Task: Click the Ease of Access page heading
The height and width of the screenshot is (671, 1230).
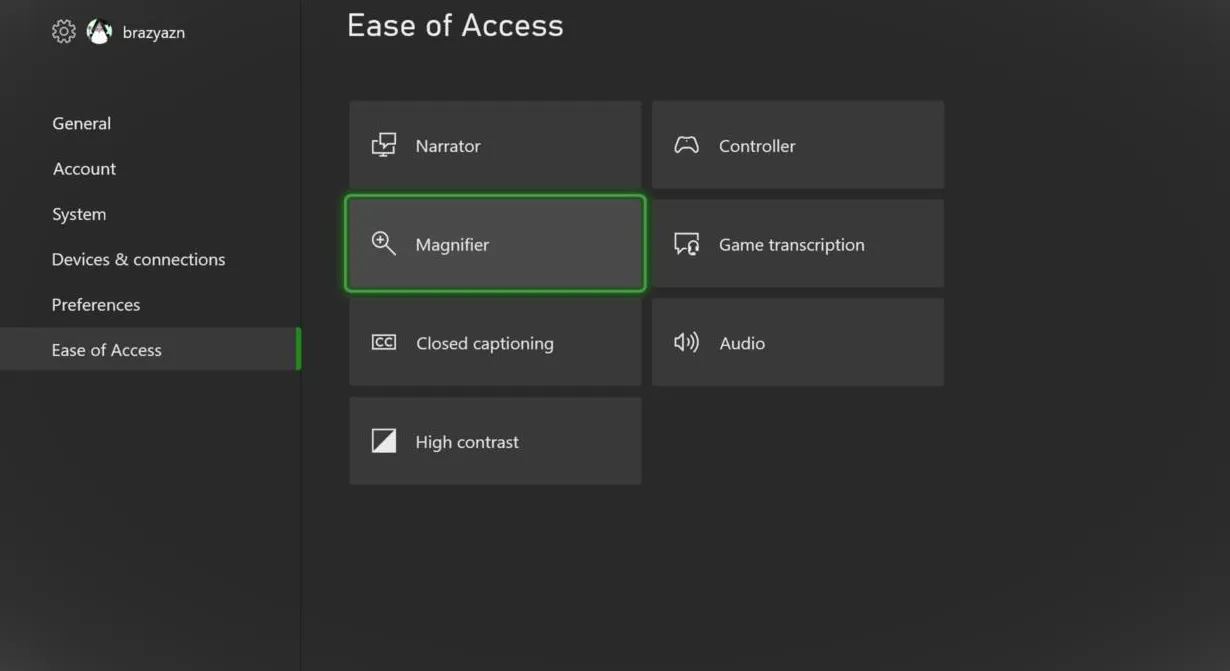Action: [x=455, y=26]
